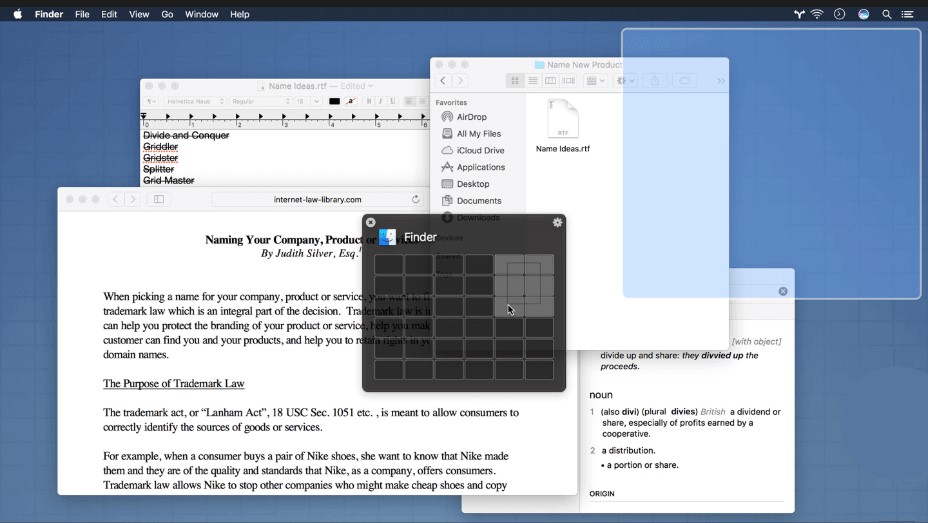Toggle bold in the Name Ideas toolbar
The image size is (928, 523).
(369, 101)
